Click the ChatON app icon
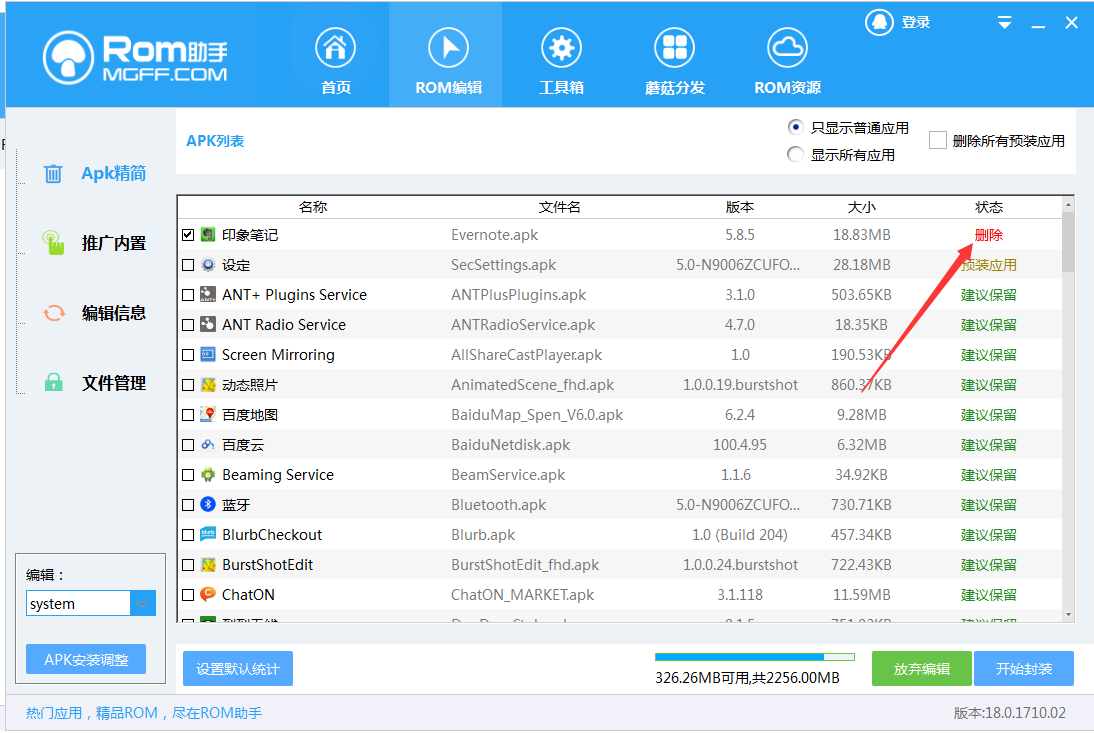Viewport: 1094px width, 733px height. pos(208,594)
